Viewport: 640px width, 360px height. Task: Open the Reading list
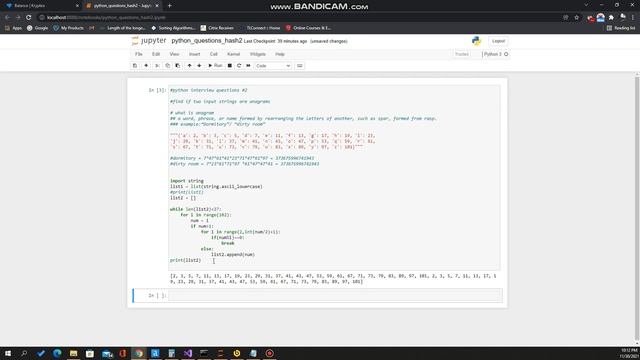click(621, 28)
